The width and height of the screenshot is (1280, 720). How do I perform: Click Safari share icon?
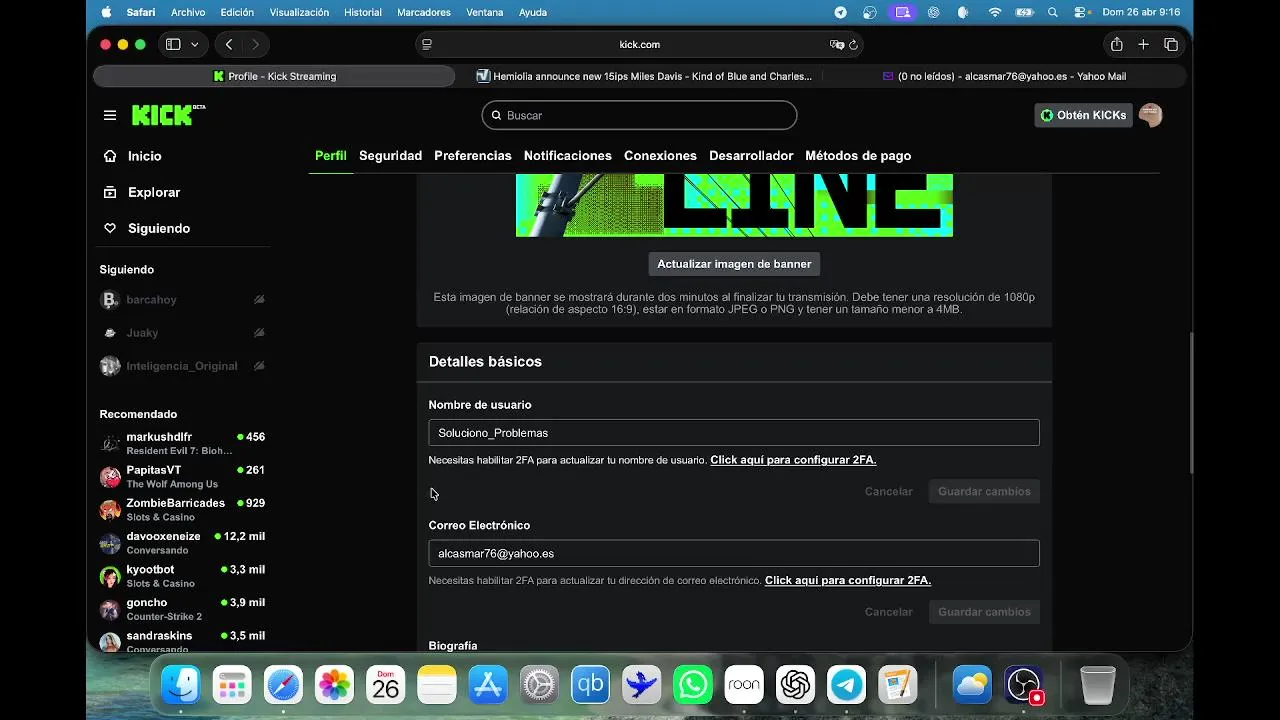tap(1116, 44)
